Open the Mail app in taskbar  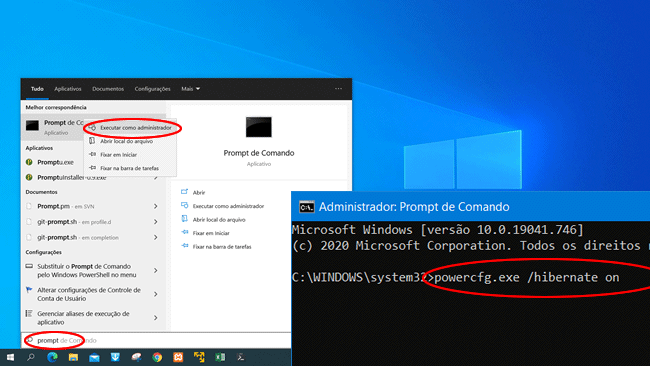pos(95,357)
